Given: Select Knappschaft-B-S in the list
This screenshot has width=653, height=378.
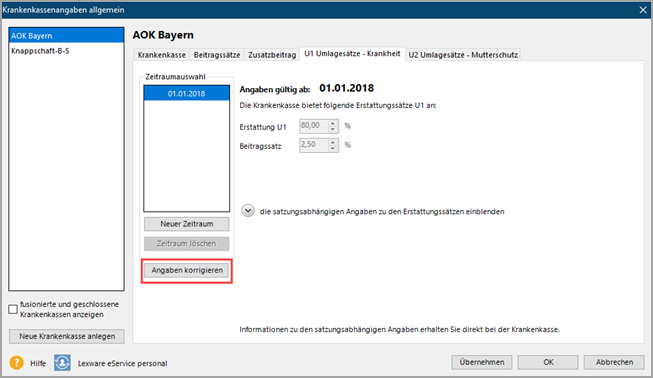Looking at the screenshot, I should pos(66,51).
